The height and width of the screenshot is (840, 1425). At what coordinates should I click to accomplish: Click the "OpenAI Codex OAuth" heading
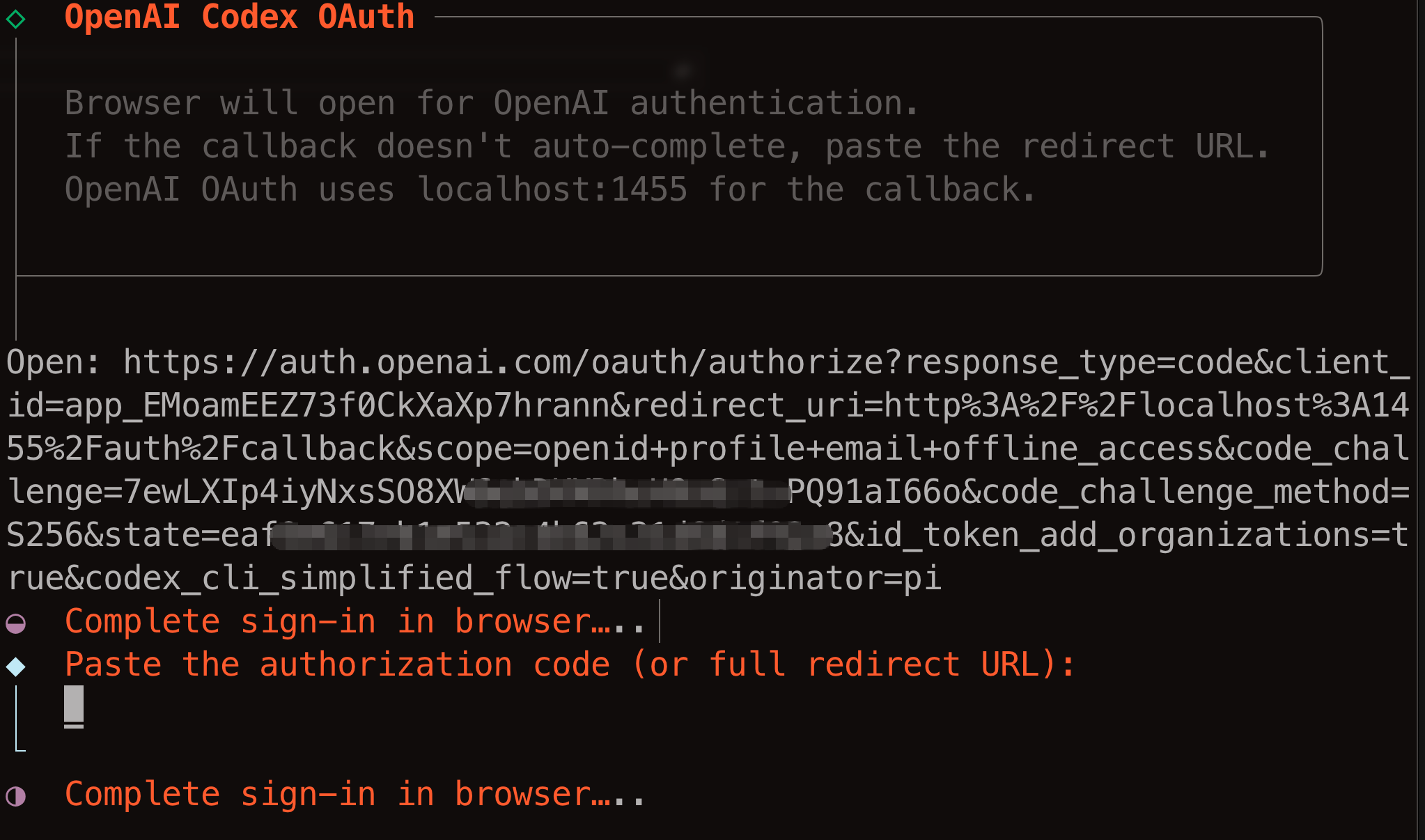(x=239, y=17)
